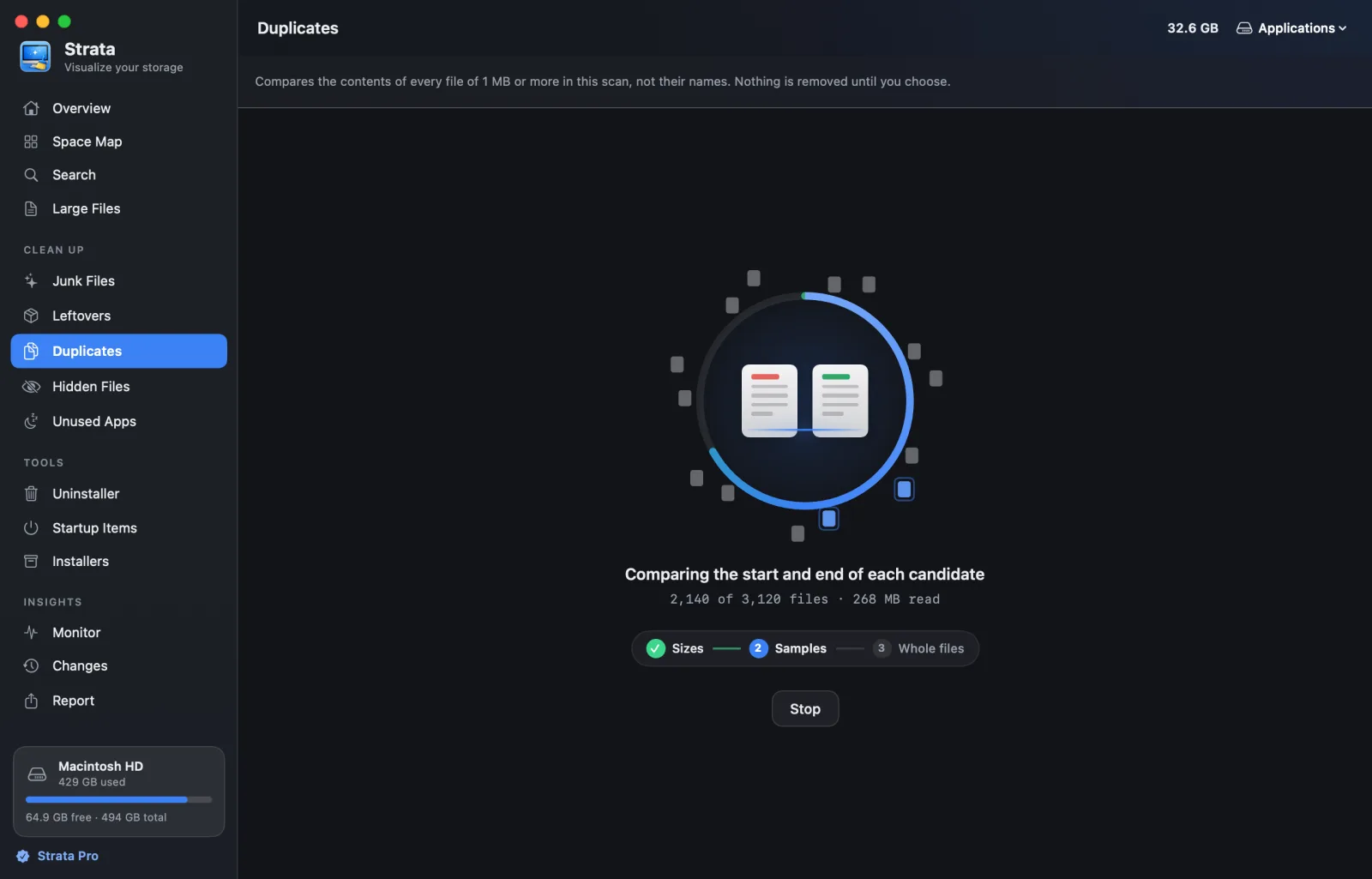The image size is (1372, 879).
Task: Open Hidden Files section
Action: click(118, 387)
